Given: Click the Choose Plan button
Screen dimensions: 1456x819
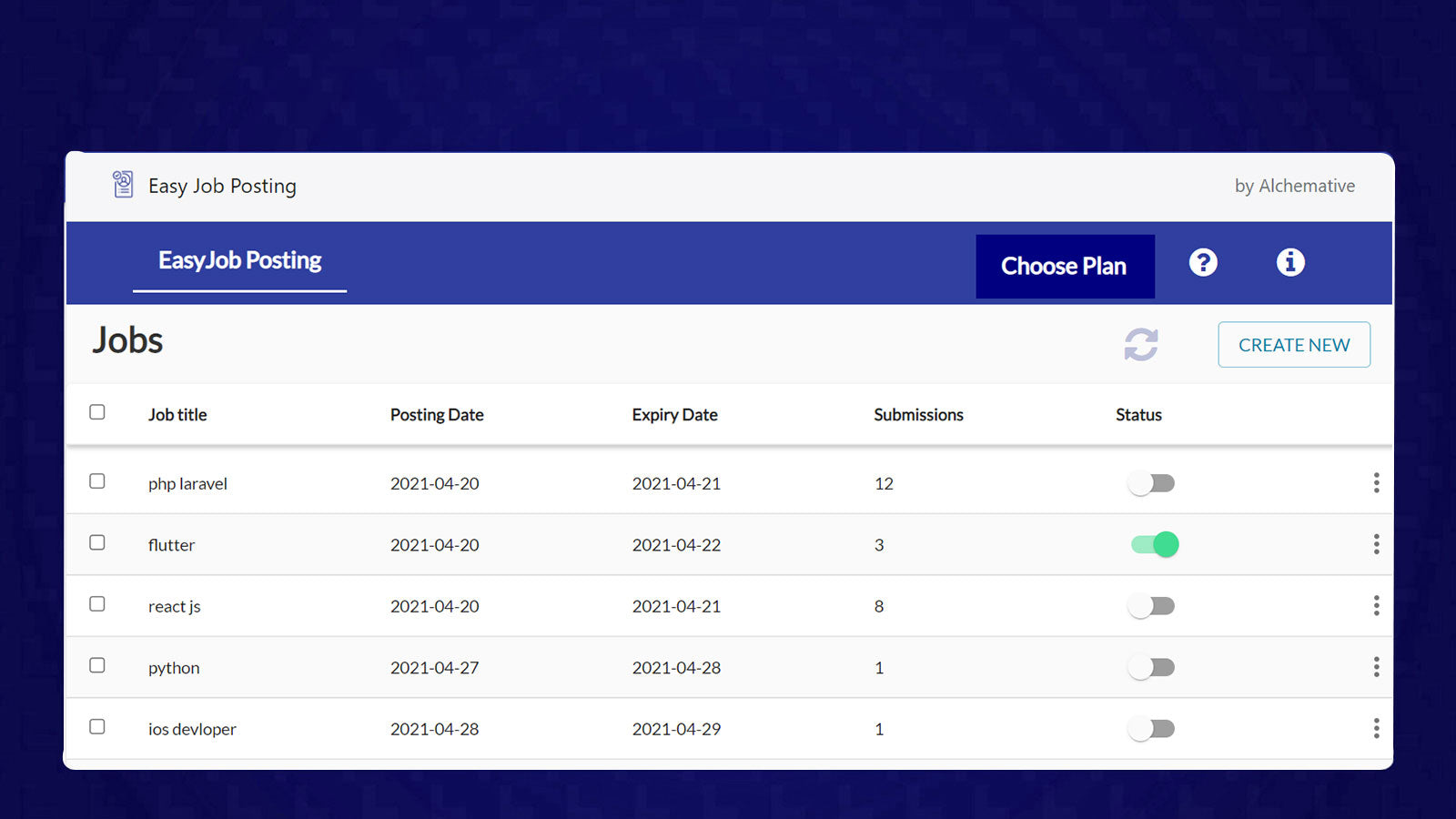Looking at the screenshot, I should (x=1065, y=267).
